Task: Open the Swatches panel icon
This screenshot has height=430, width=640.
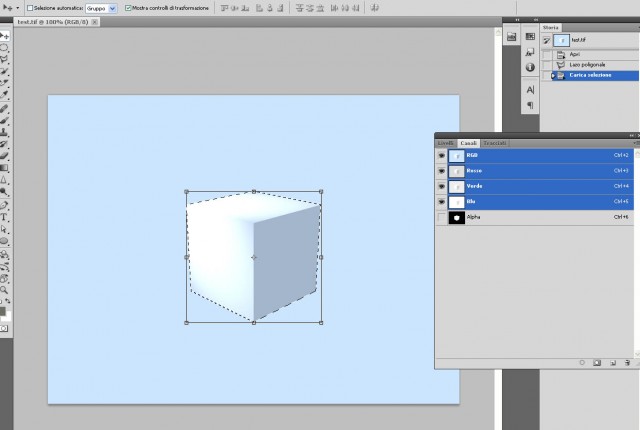Action: point(530,37)
